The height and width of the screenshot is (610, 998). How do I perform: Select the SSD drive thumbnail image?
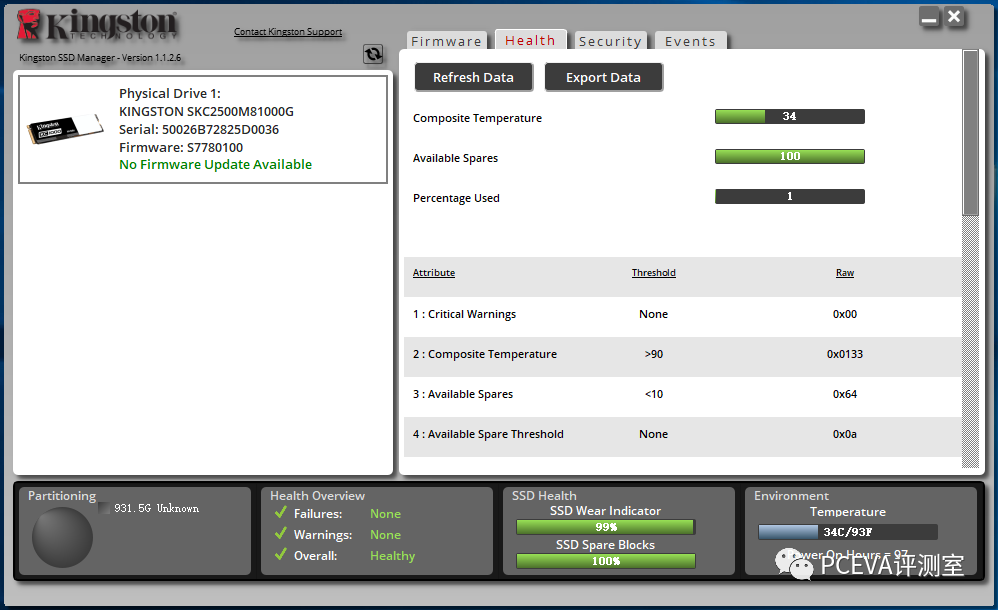pyautogui.click(x=65, y=129)
